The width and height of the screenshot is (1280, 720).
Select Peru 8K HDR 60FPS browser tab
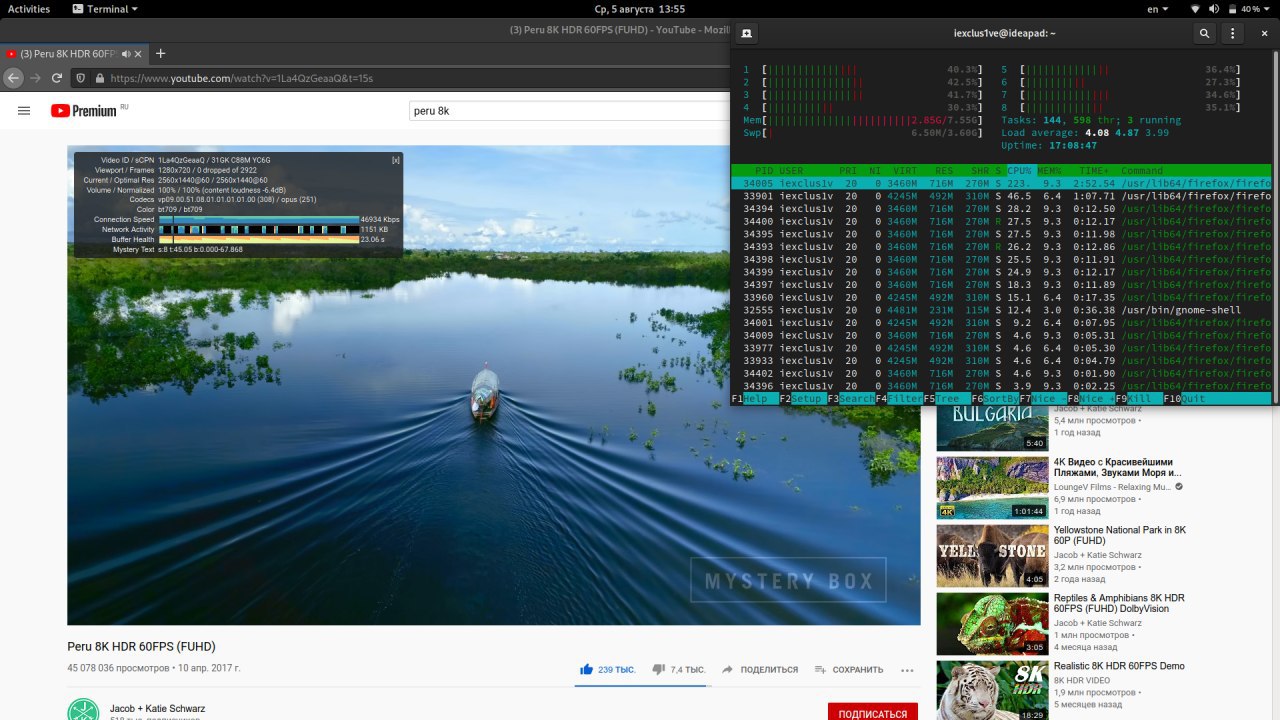[x=69, y=53]
